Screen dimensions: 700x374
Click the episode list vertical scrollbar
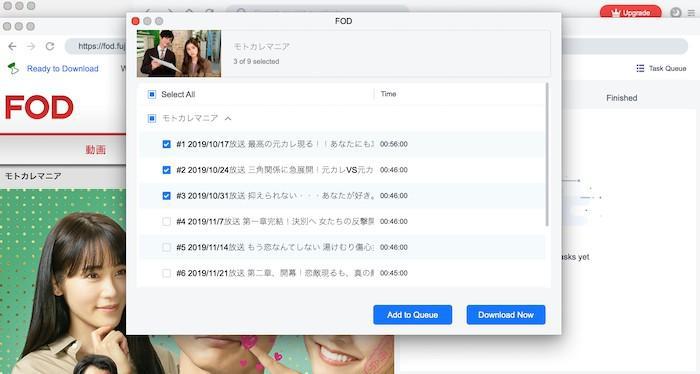(x=547, y=154)
